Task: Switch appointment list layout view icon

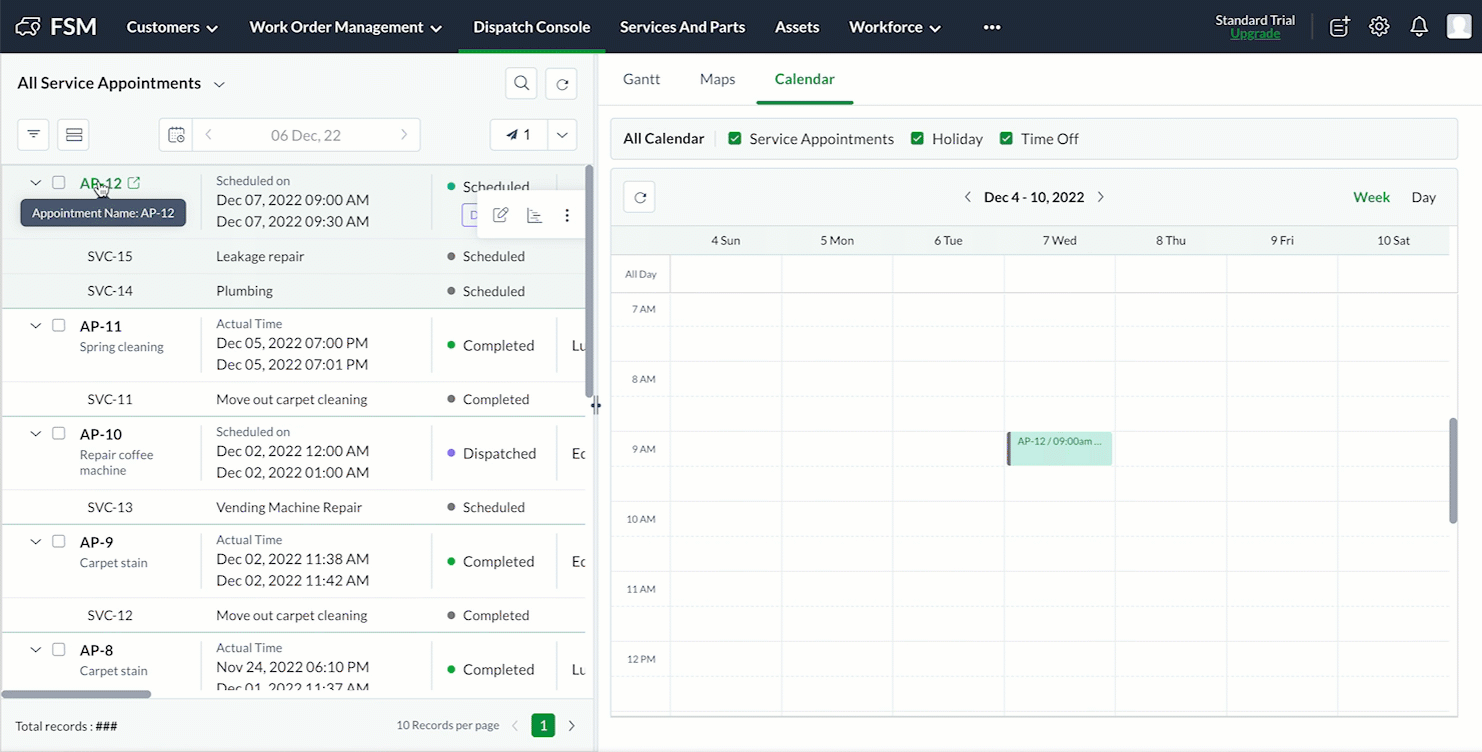Action: (x=73, y=134)
